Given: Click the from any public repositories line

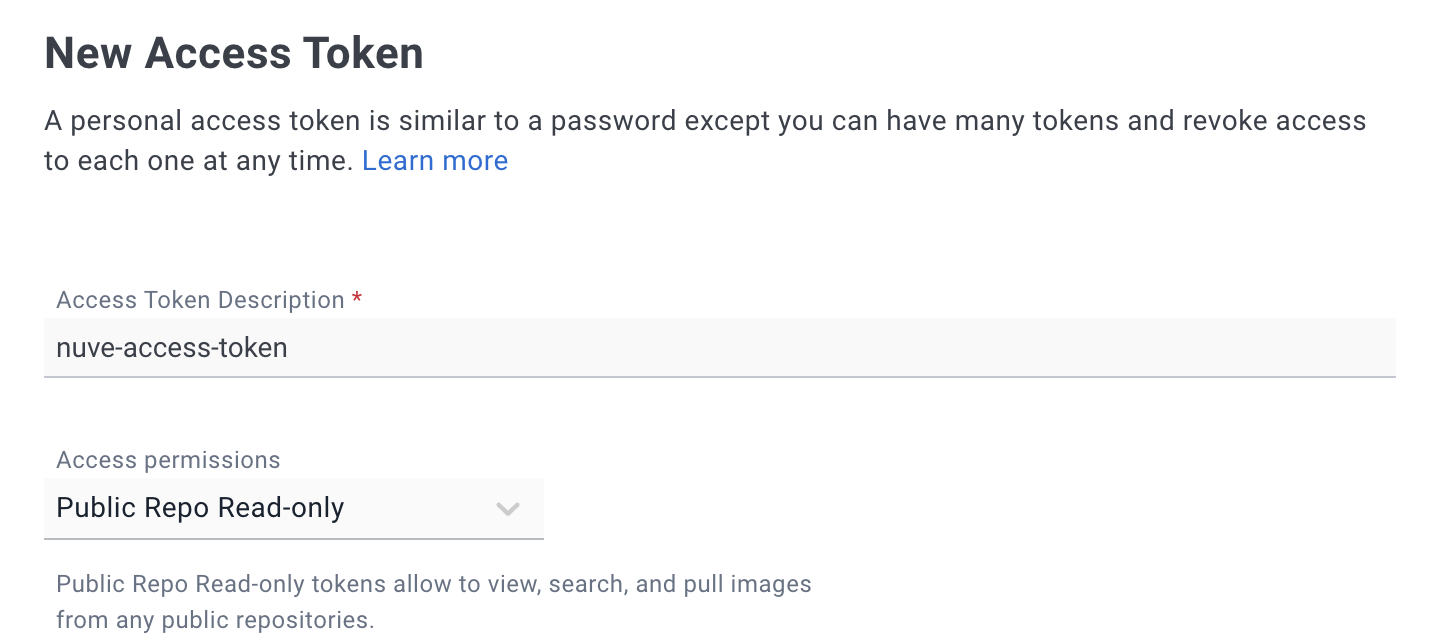Looking at the screenshot, I should [215, 620].
